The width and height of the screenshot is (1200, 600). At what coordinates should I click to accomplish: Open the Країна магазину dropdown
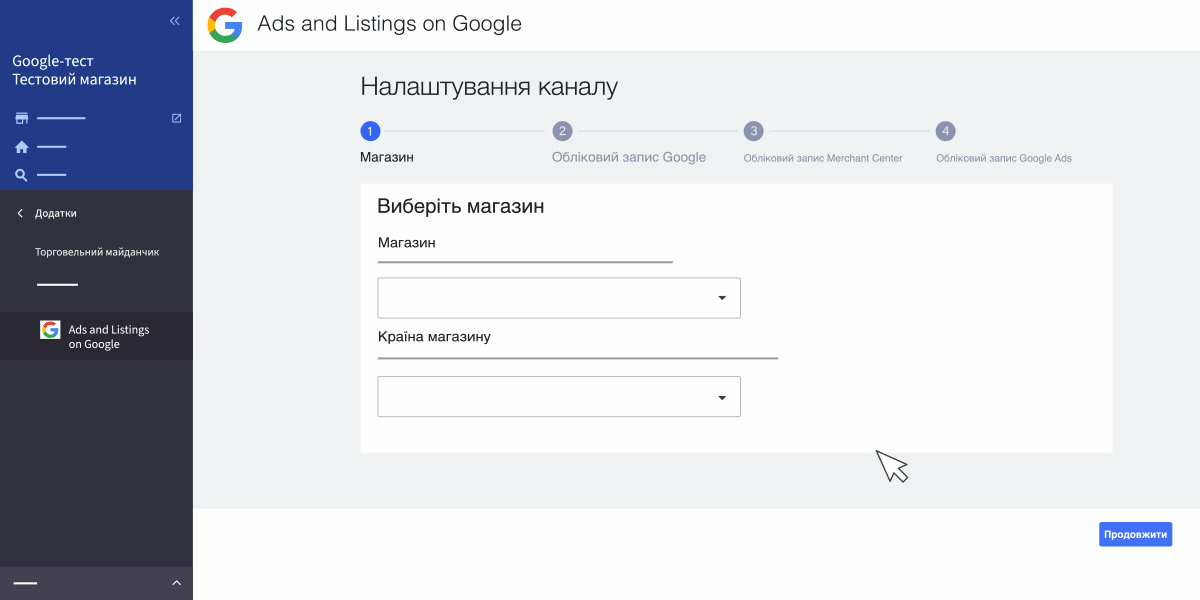559,397
